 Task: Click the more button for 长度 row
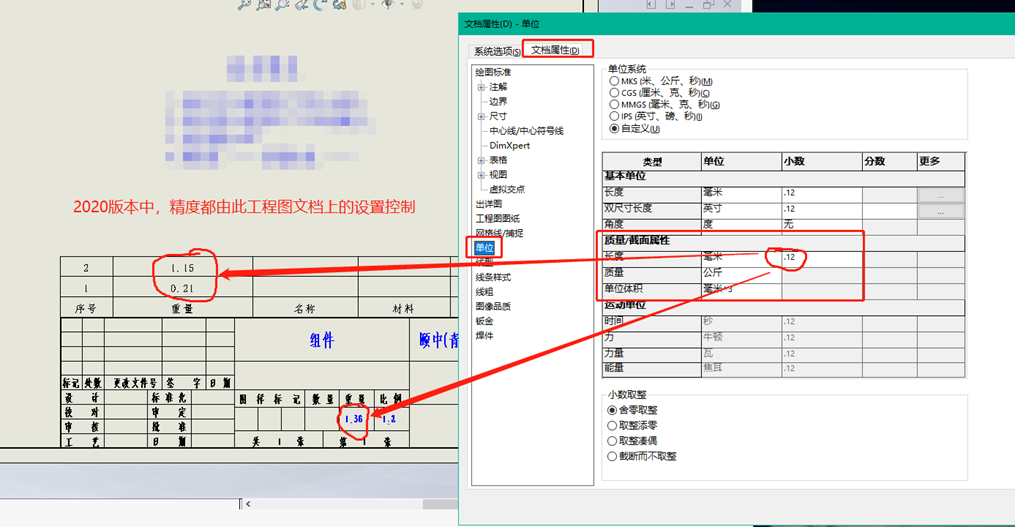point(941,194)
